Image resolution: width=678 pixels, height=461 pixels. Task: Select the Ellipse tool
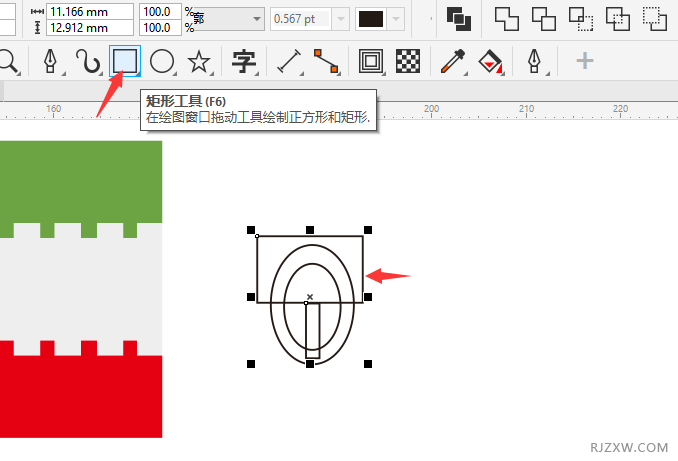click(162, 61)
